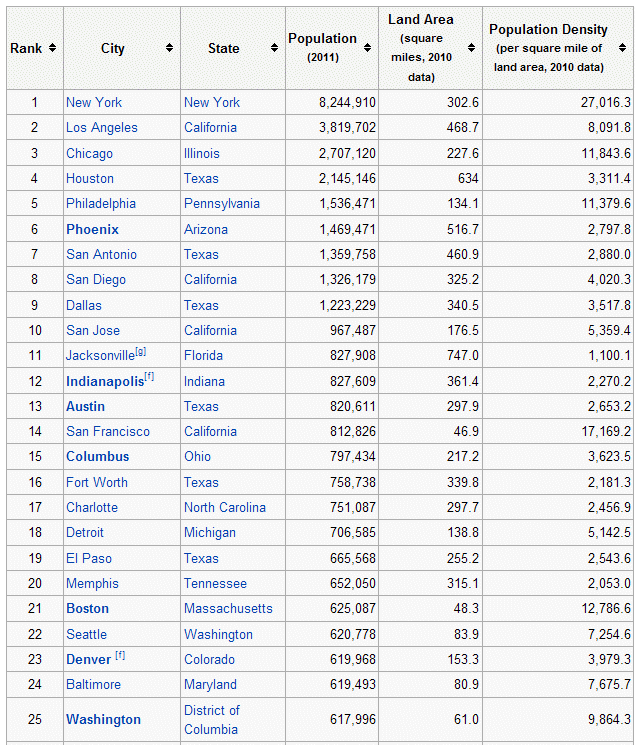The image size is (636, 745).
Task: Open the Colorado state link
Action: 209,659
